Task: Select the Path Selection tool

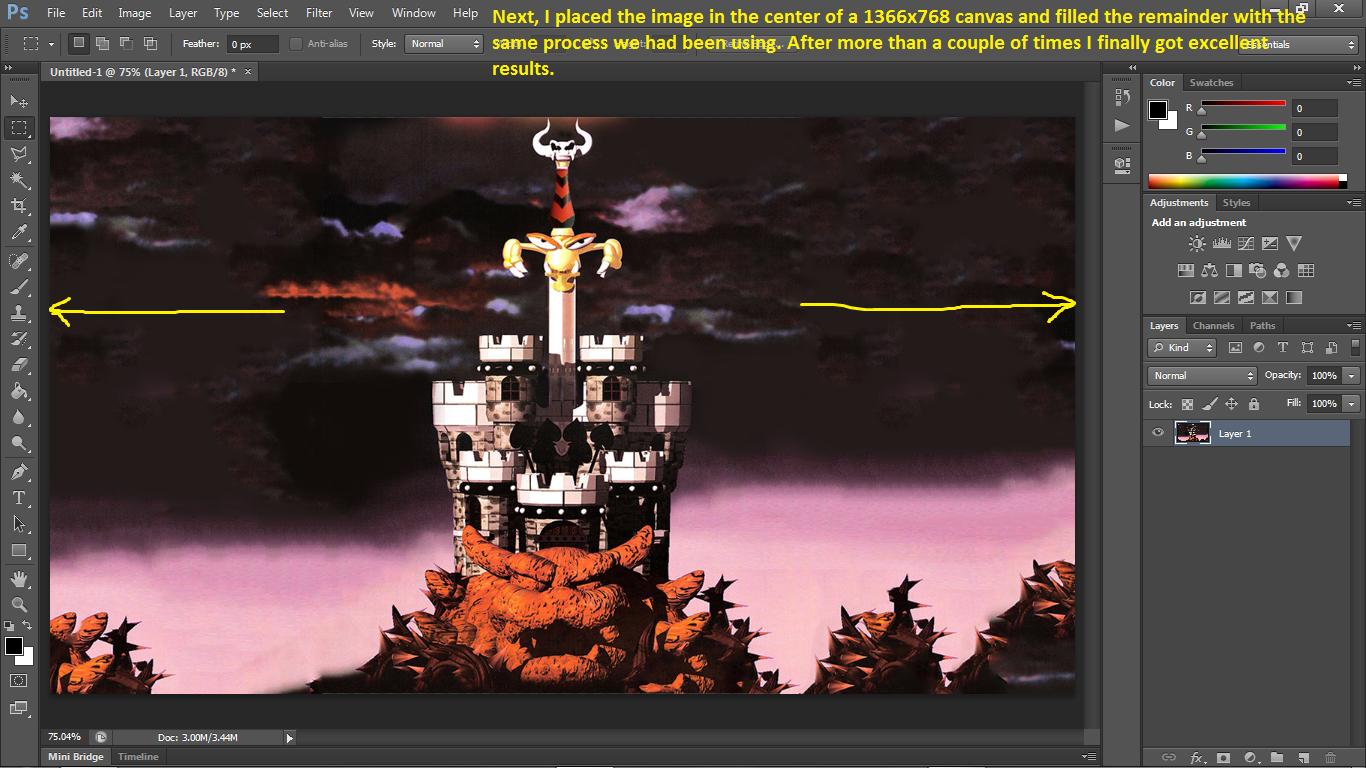Action: (19, 524)
